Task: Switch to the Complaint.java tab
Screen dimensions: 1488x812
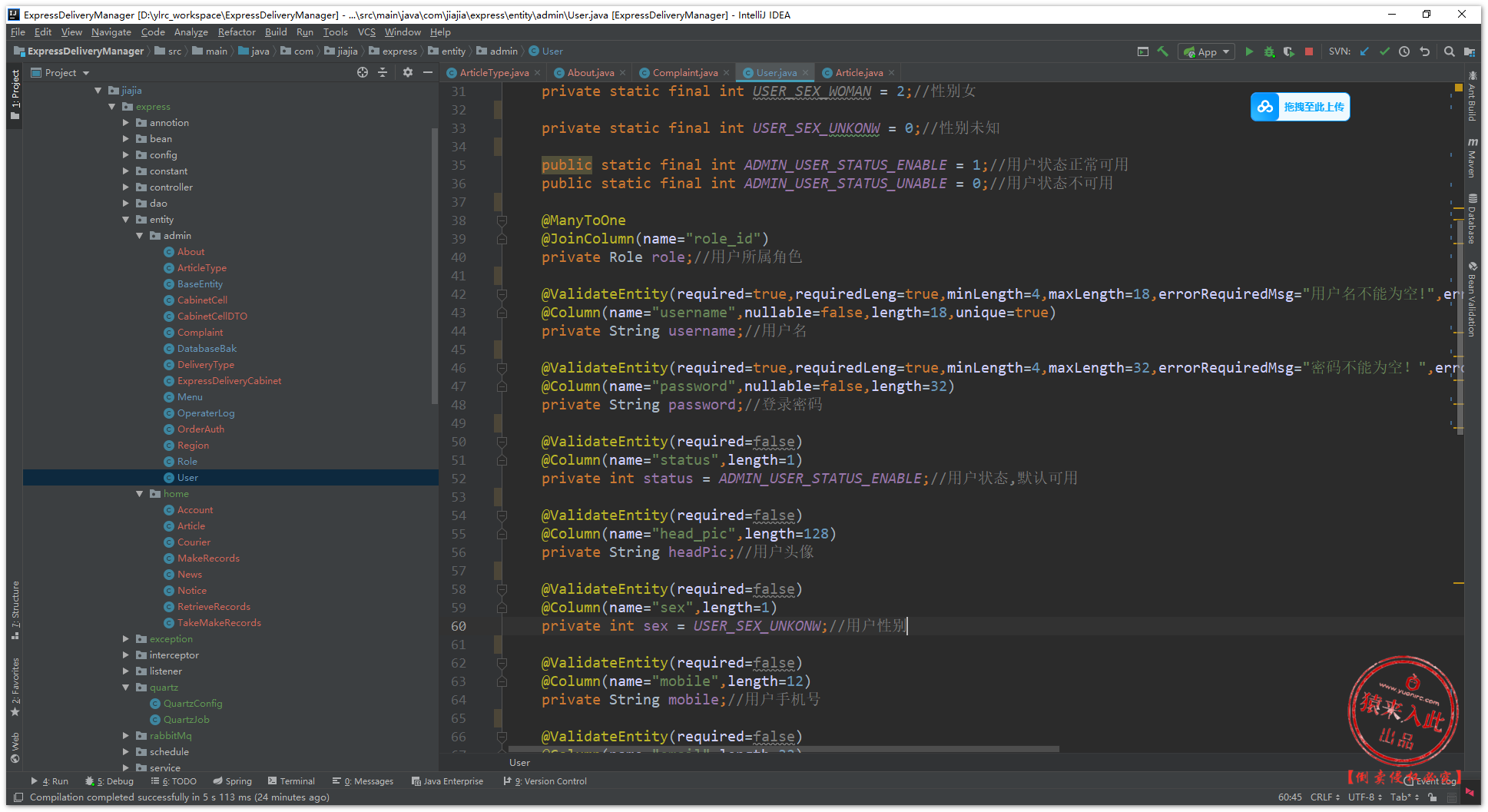Action: click(x=684, y=73)
